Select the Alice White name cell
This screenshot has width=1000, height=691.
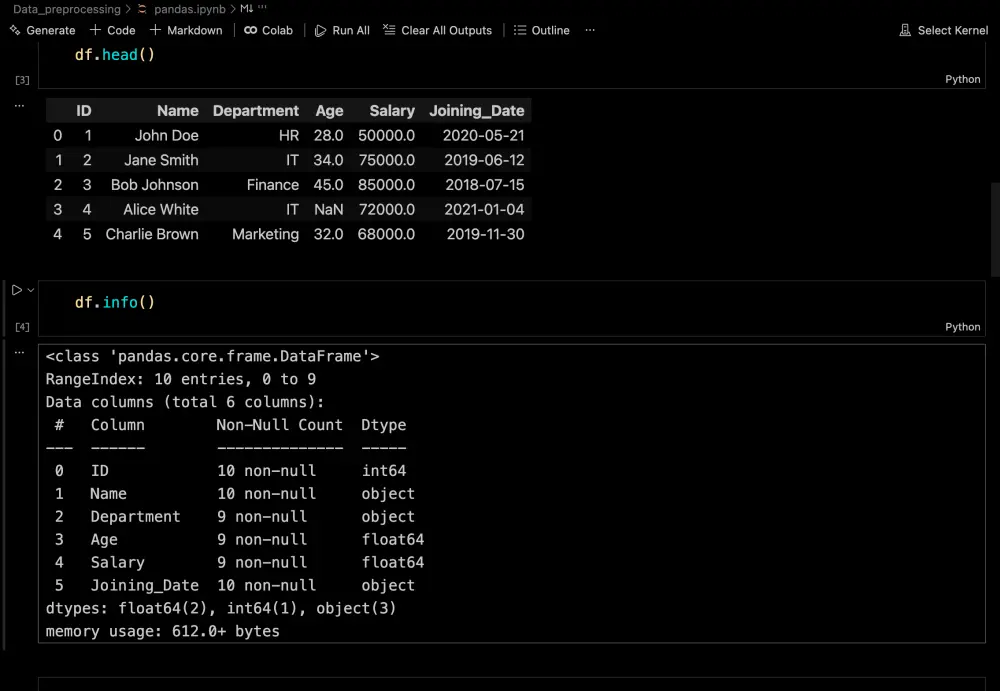point(161,209)
